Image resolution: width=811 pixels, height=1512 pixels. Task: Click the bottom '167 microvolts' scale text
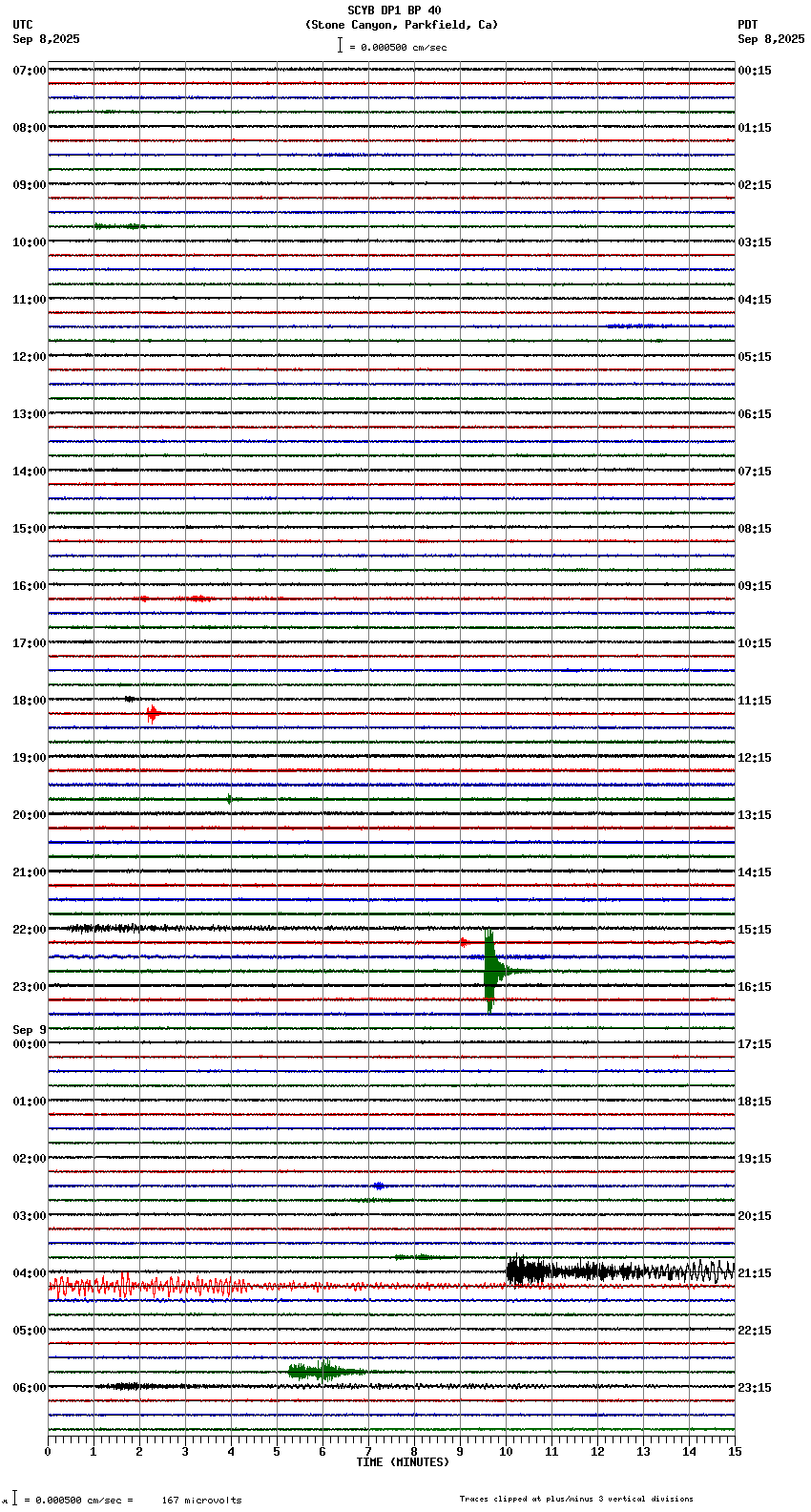click(x=201, y=1501)
